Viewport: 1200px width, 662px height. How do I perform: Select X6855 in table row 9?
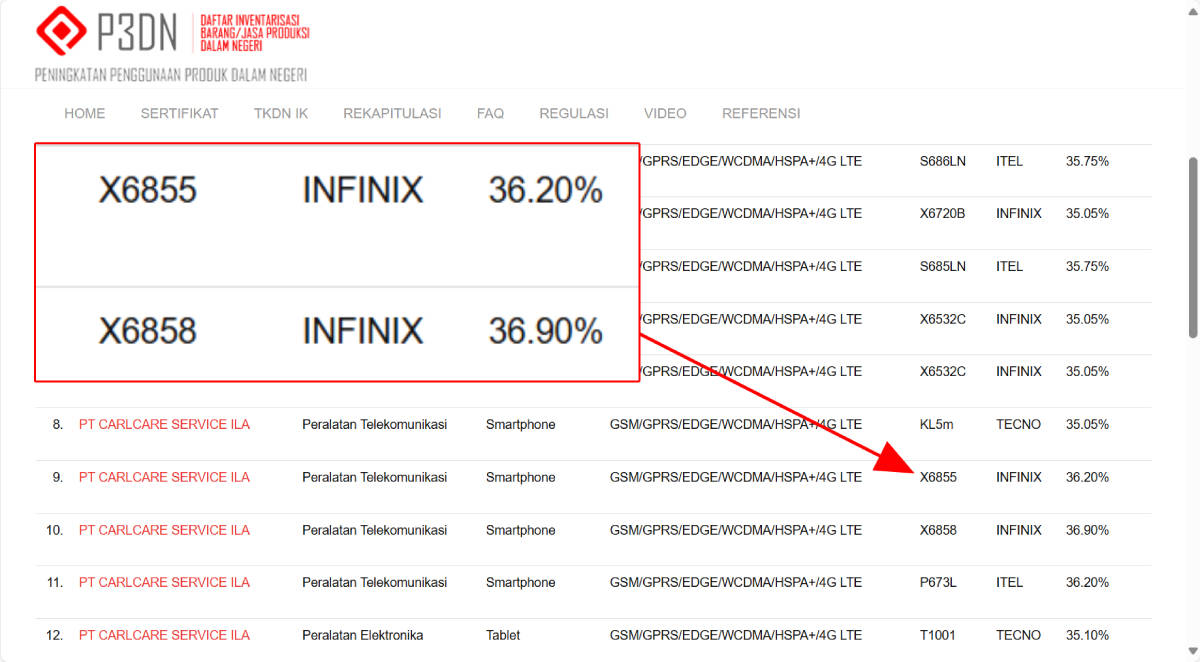coord(938,477)
